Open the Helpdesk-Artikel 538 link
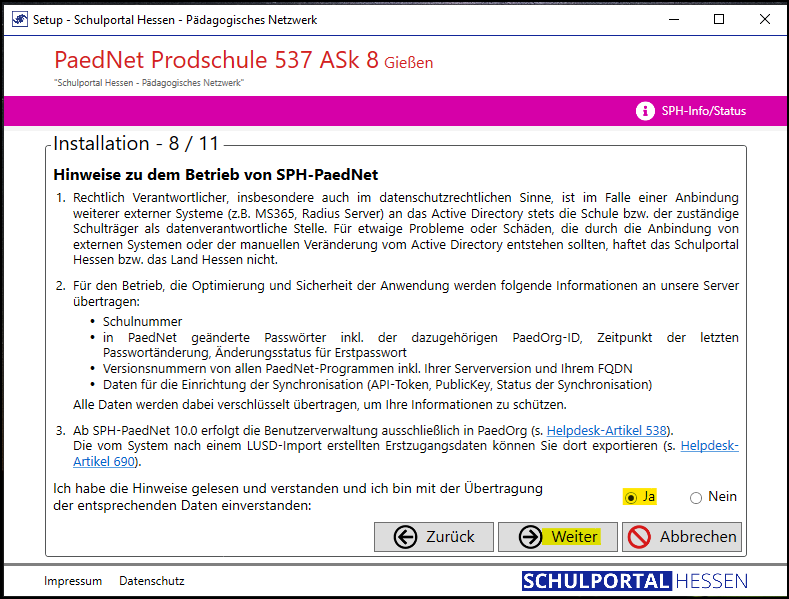The height and width of the screenshot is (599, 789). pos(606,431)
